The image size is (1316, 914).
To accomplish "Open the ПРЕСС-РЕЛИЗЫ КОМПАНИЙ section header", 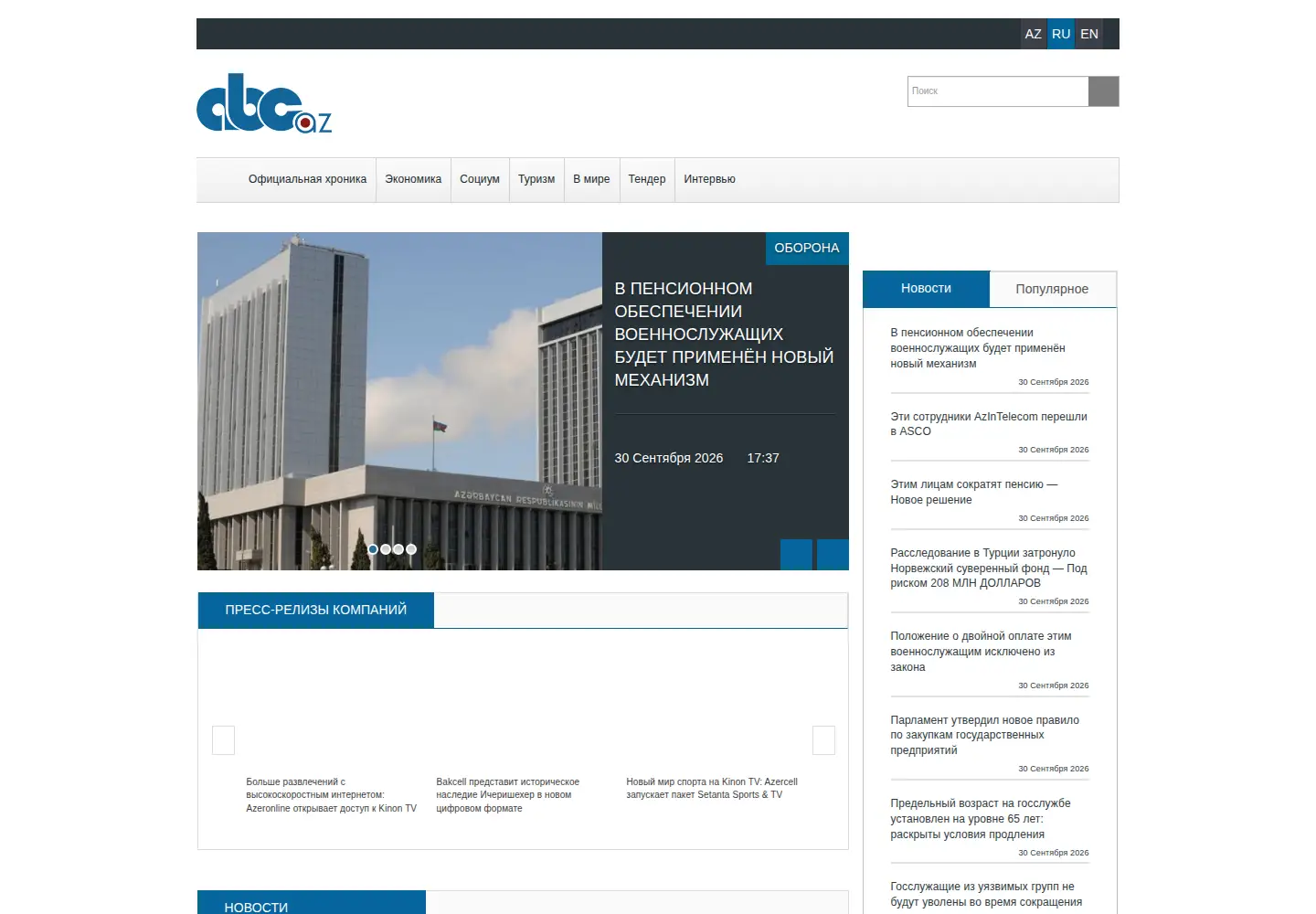I will tap(316, 610).
